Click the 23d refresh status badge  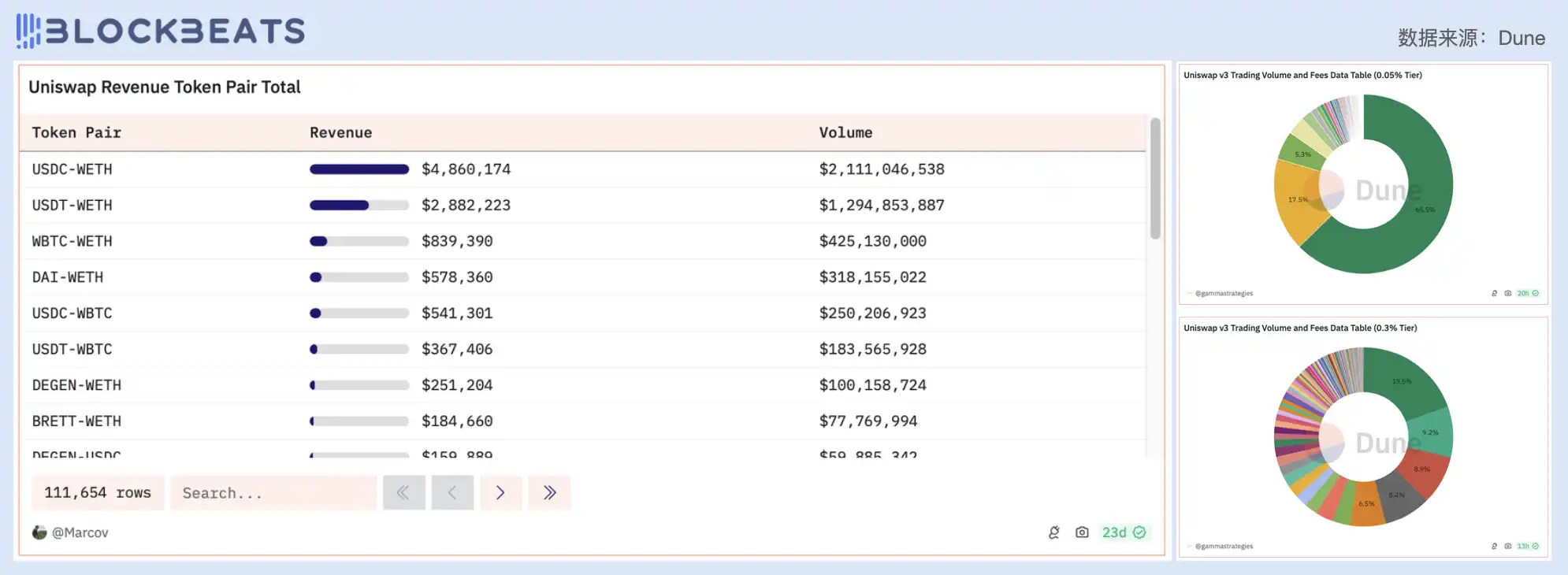click(1123, 532)
